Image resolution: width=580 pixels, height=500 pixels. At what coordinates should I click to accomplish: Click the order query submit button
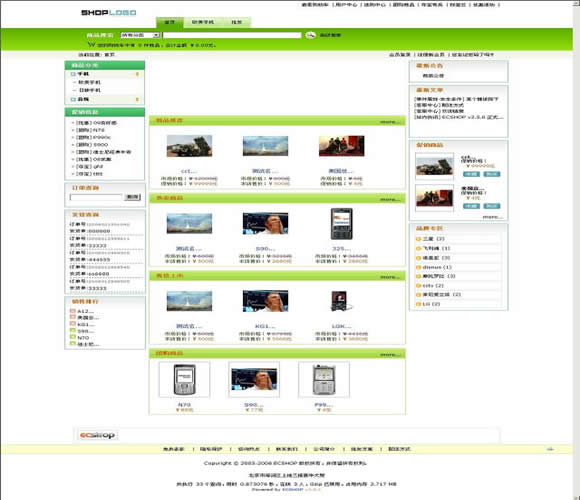[x=132, y=197]
